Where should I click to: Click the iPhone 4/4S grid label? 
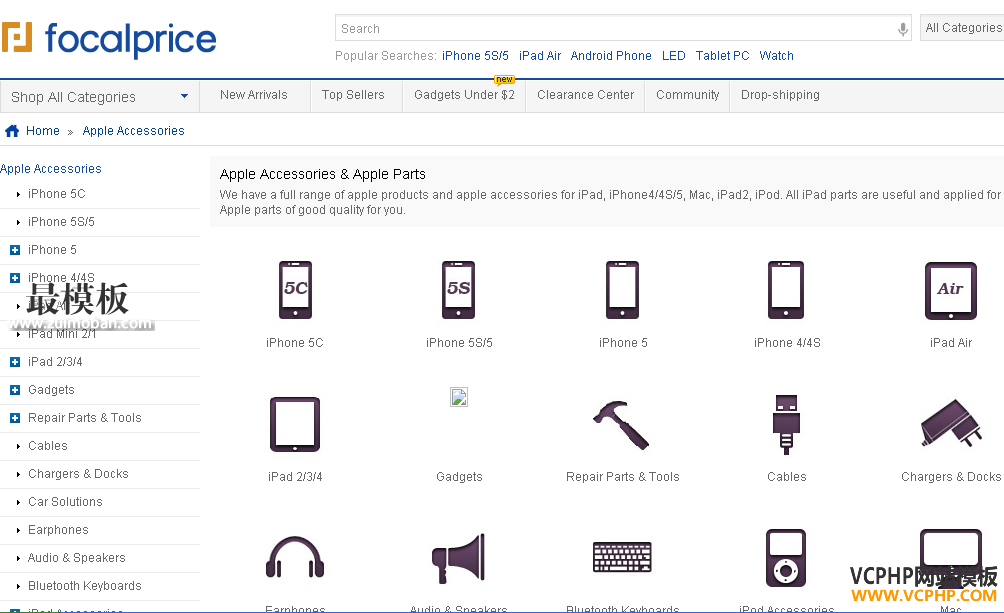787,343
